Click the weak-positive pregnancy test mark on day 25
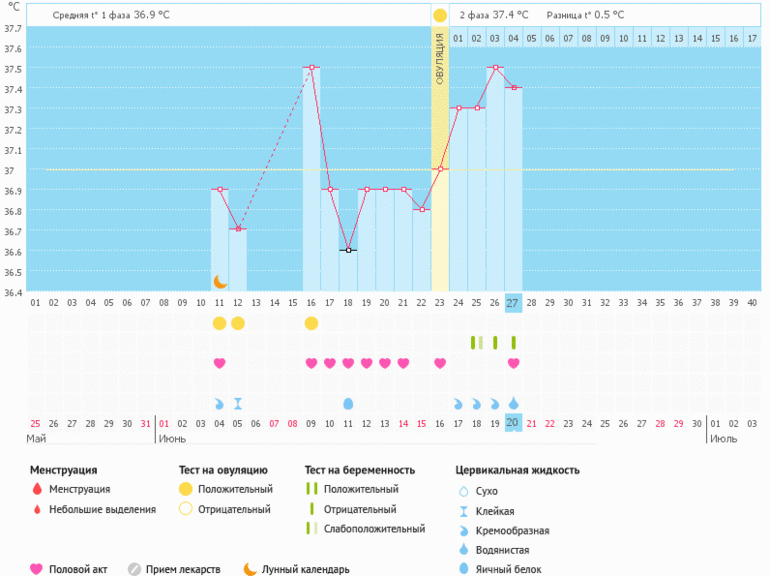The image size is (770, 576). [x=477, y=343]
